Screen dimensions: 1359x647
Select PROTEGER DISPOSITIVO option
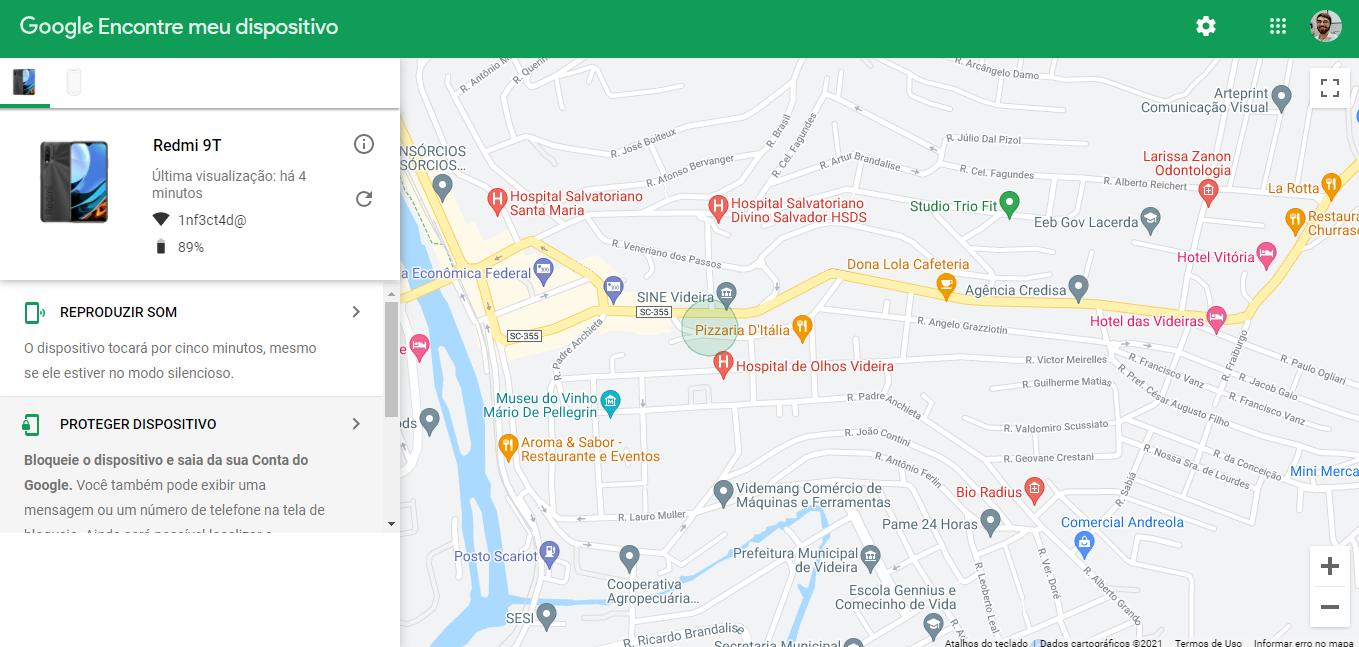coord(138,424)
